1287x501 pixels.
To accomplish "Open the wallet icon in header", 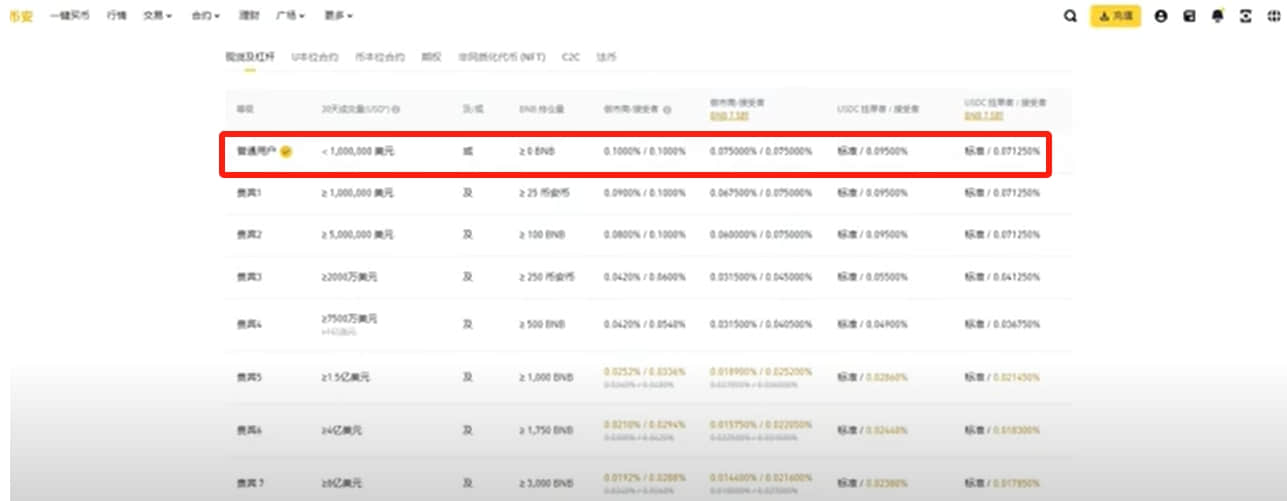I will coord(1189,16).
